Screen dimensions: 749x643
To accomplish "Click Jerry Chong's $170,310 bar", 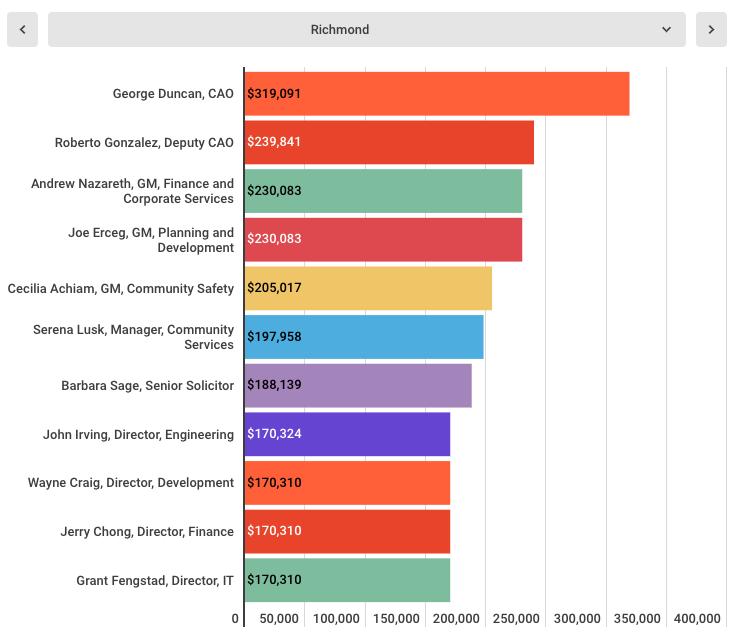I will 347,531.
